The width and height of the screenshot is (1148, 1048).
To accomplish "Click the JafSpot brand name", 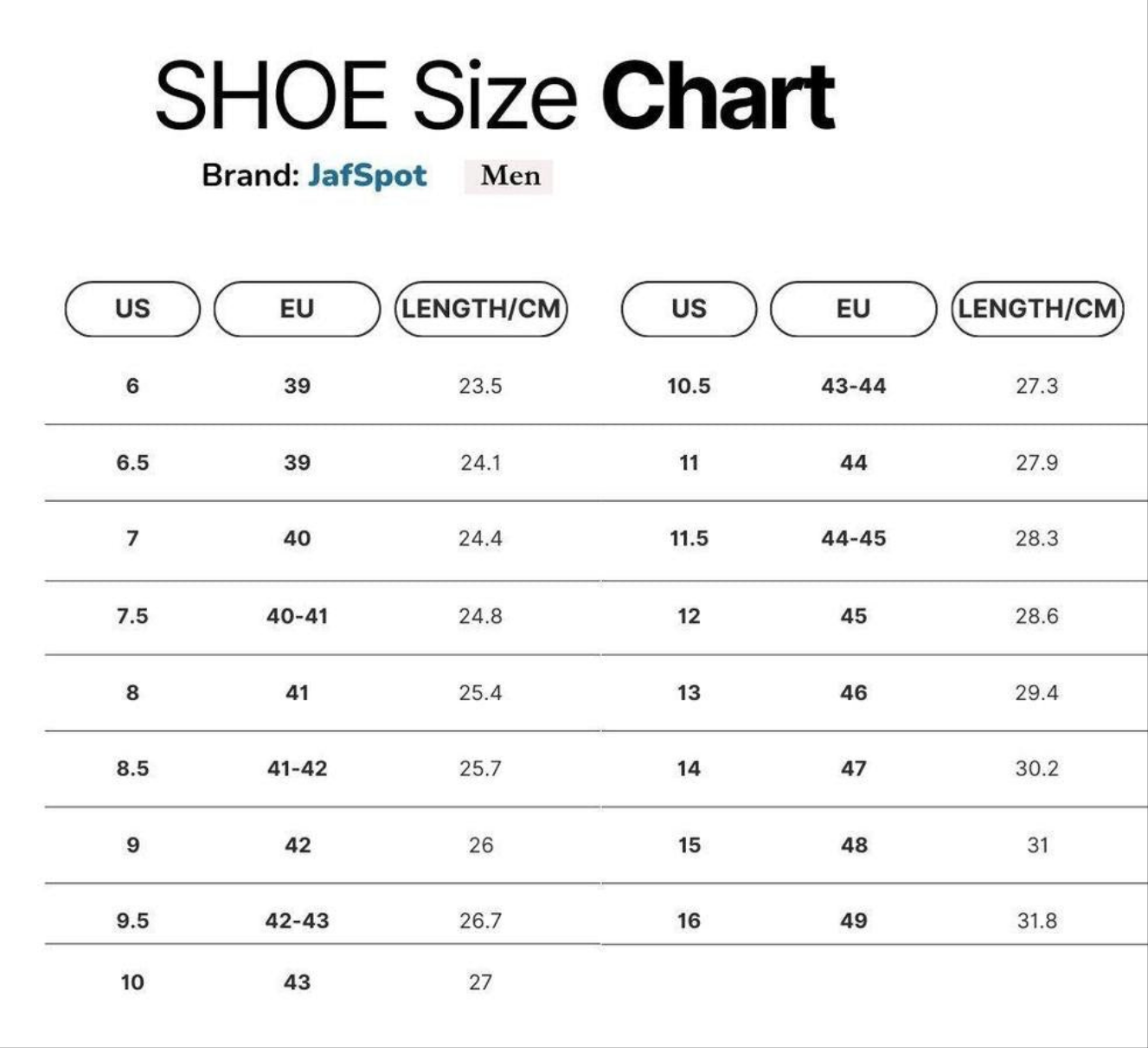I will coord(367,176).
